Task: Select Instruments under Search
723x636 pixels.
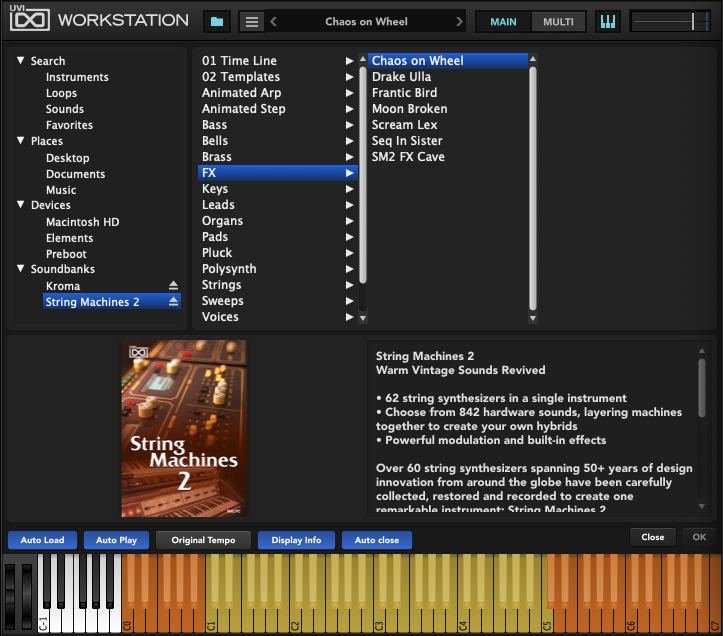Action: point(77,77)
